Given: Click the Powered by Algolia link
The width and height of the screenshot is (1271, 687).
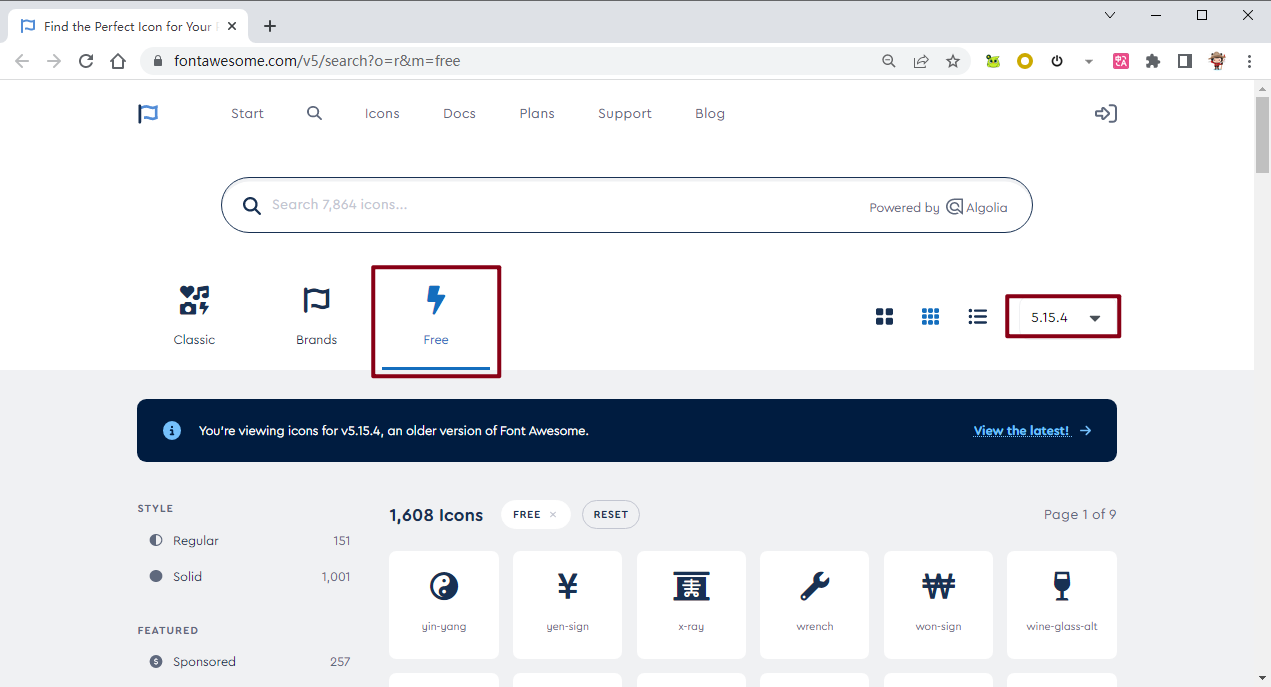Looking at the screenshot, I should point(938,207).
